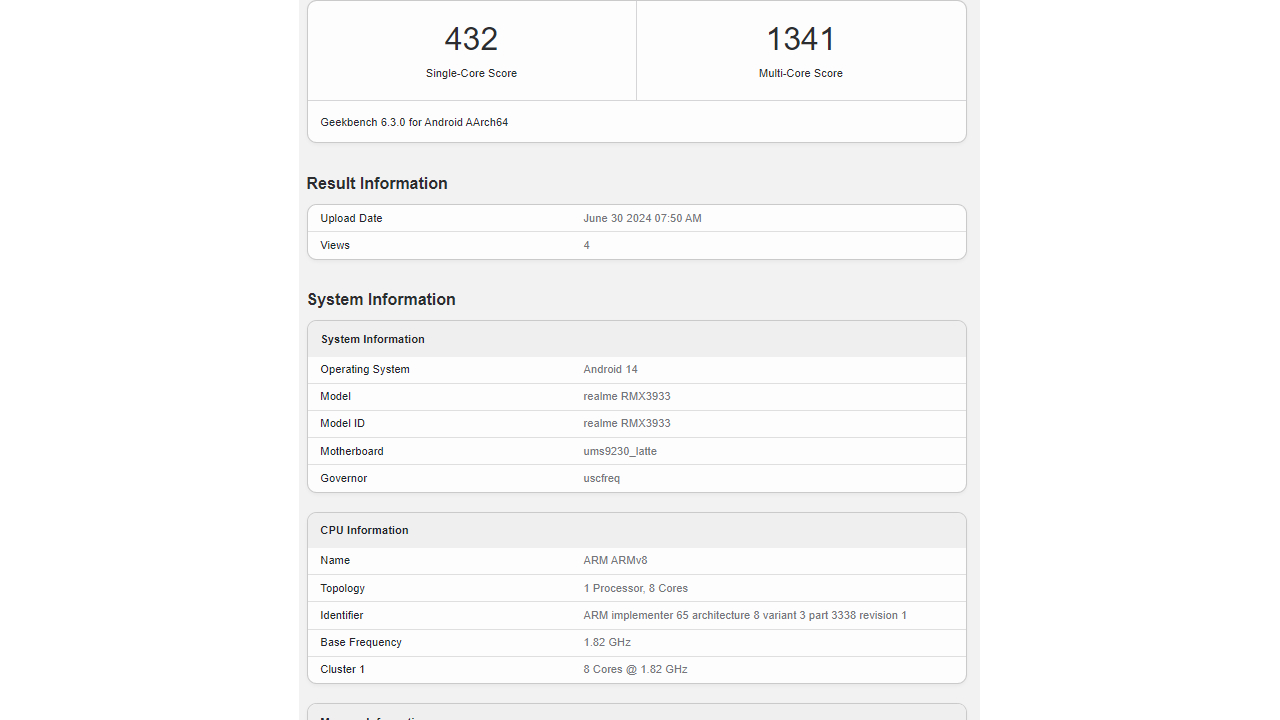Click the Governor value uscfreq
Viewport: 1280px width, 720px height.
(602, 478)
